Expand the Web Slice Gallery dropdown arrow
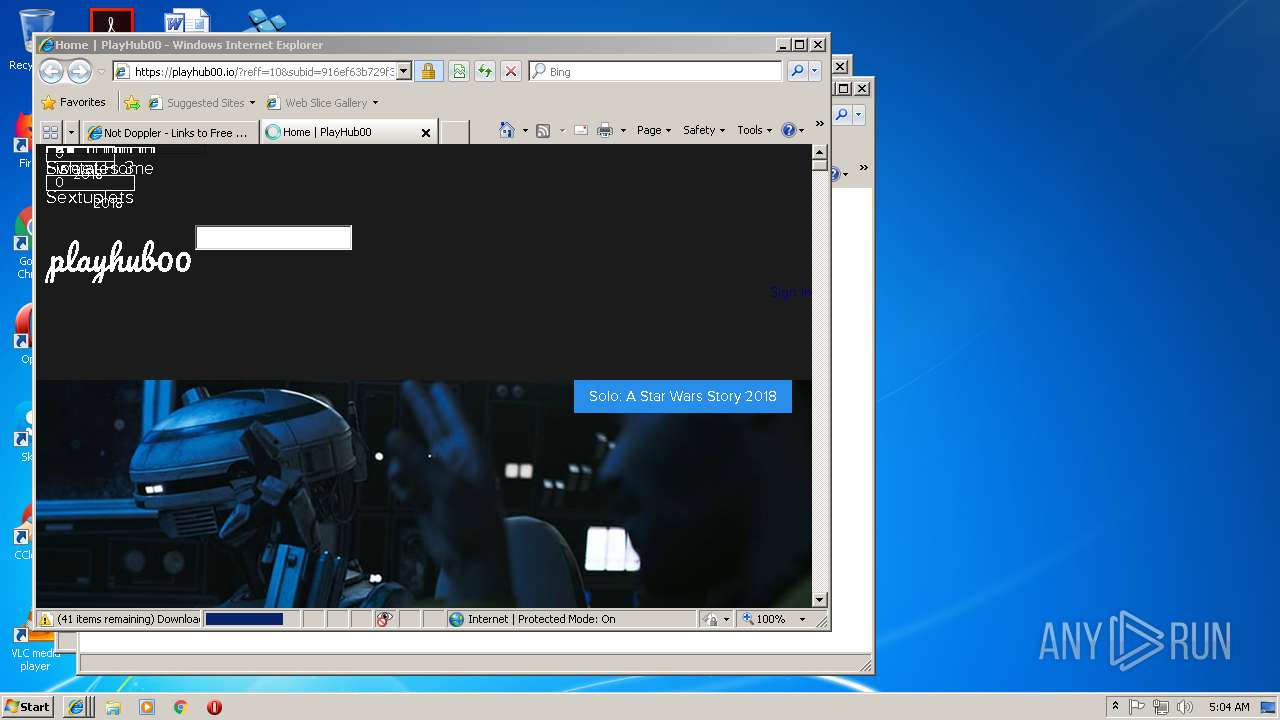This screenshot has width=1280, height=720. click(376, 103)
